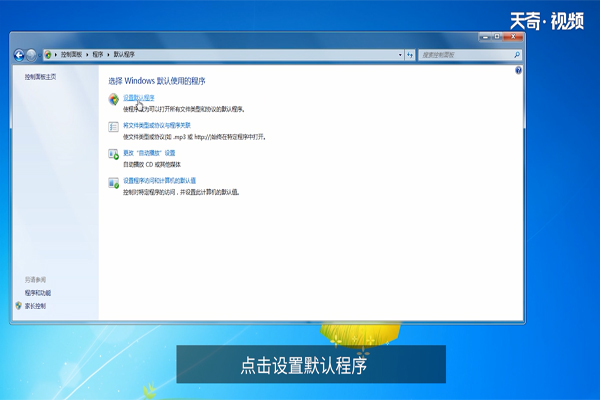Click the 更改"自动播放"设置 icon

pyautogui.click(x=114, y=154)
